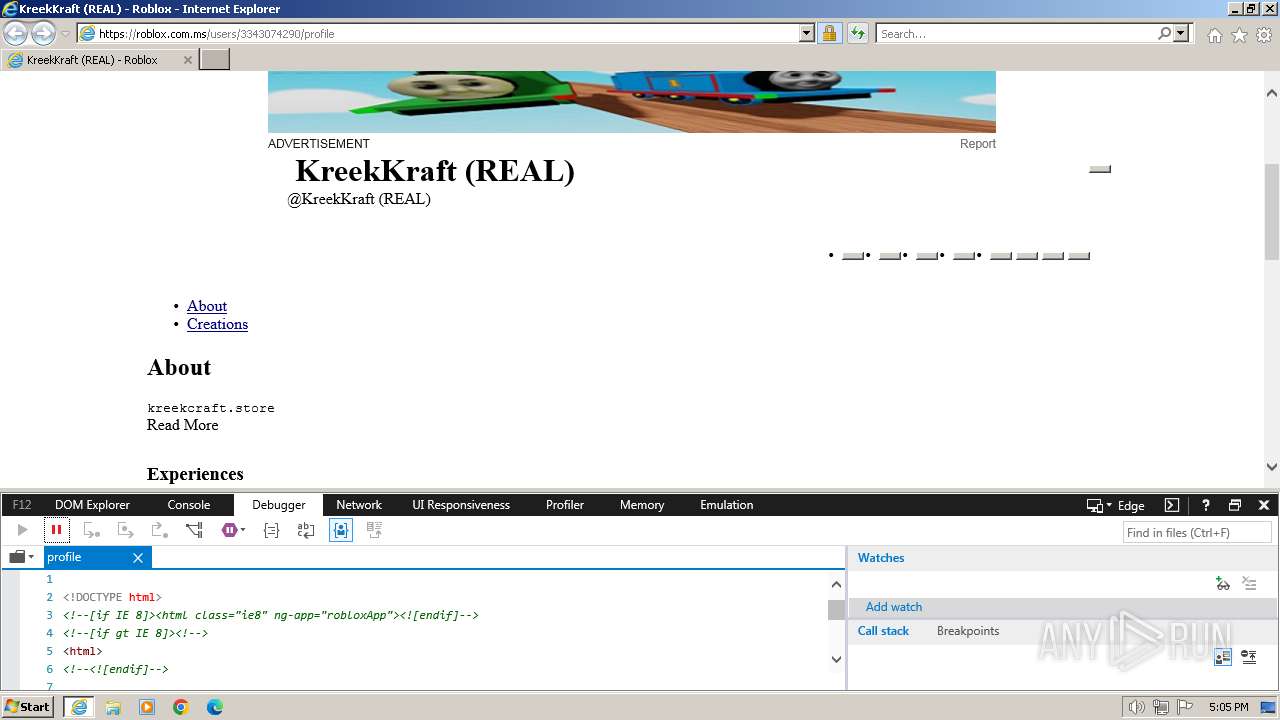Screen dimensions: 1280x720
Task: Click the Step over debugger icon
Action: pyautogui.click(x=125, y=530)
